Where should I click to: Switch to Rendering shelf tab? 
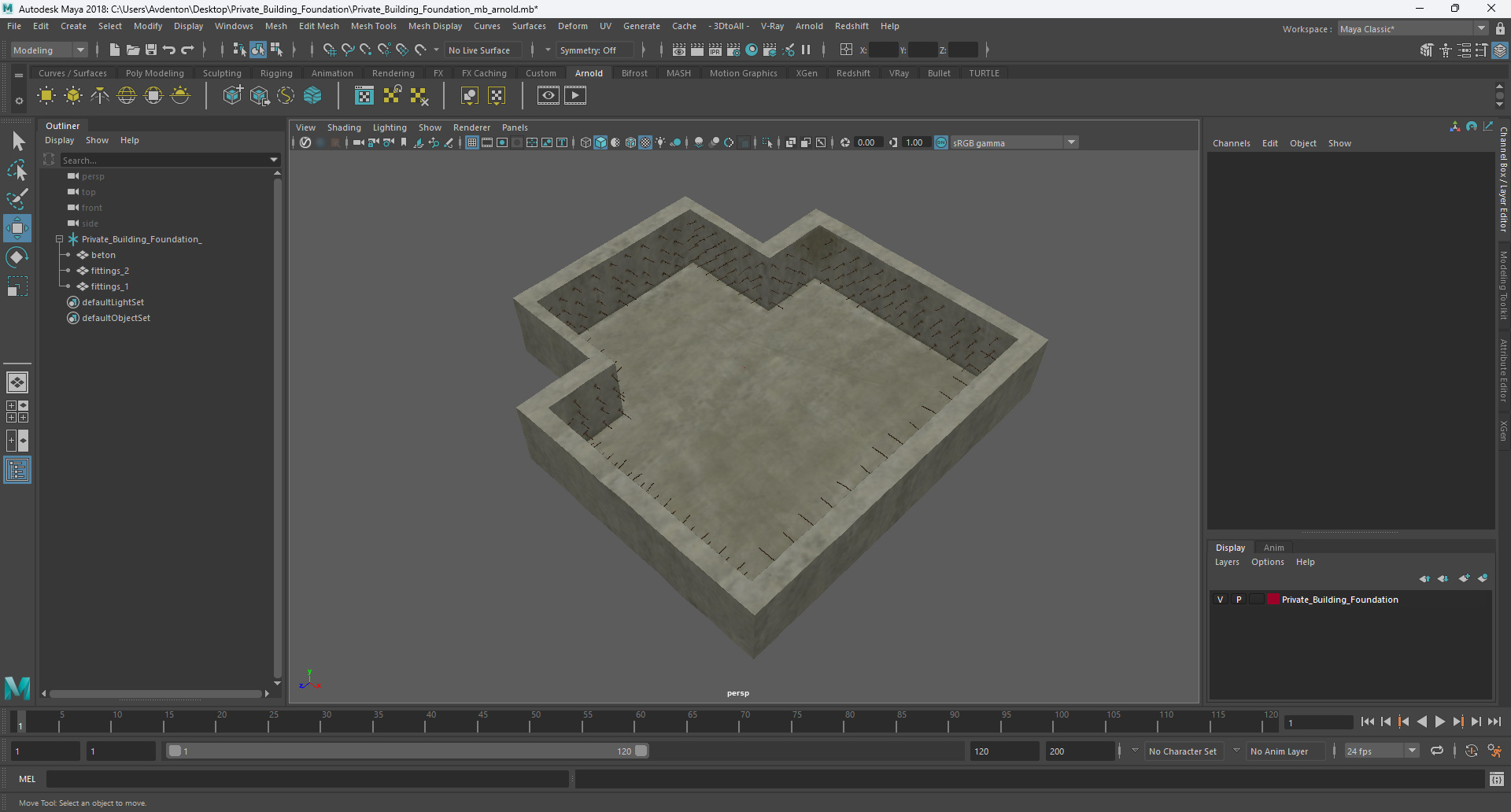tap(393, 73)
